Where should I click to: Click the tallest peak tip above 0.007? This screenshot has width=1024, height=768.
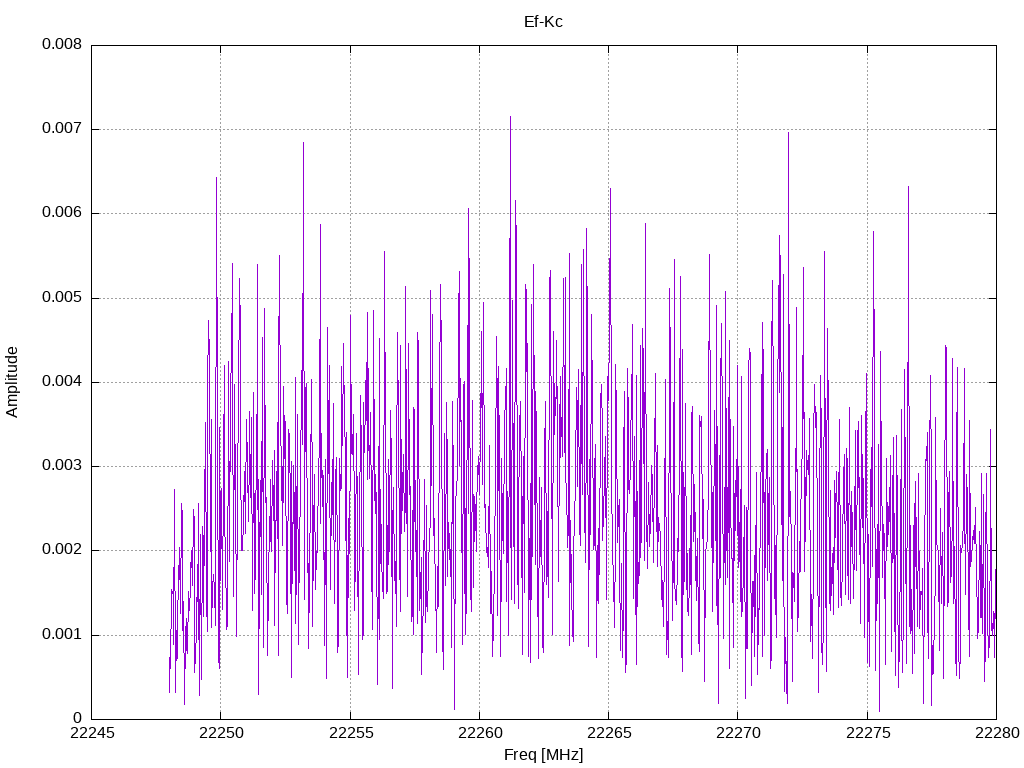click(x=511, y=117)
